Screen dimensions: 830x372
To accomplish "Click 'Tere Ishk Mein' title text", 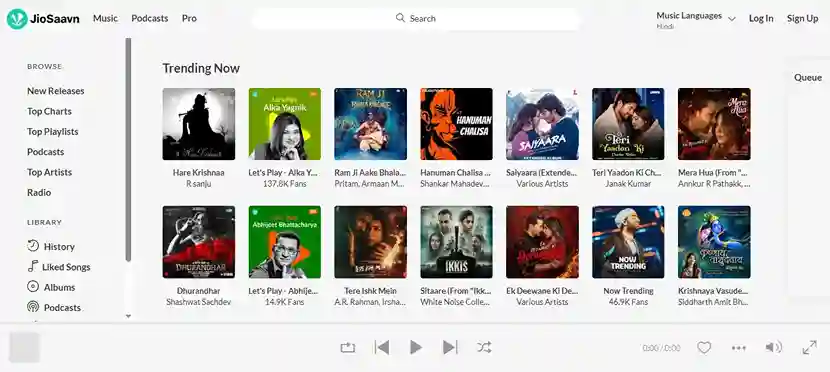I will coord(371,291).
